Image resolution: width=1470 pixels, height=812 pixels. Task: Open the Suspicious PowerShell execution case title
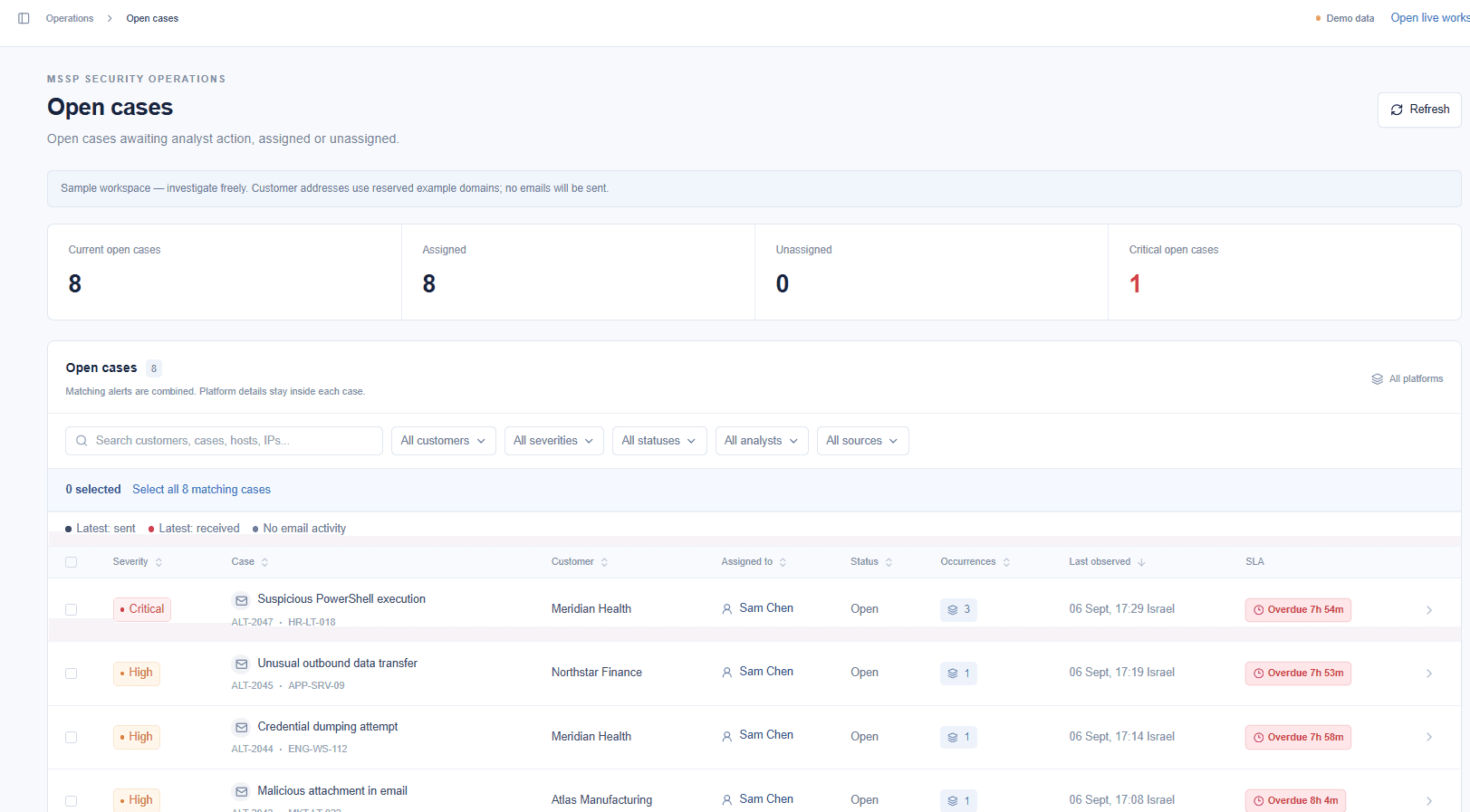(341, 599)
